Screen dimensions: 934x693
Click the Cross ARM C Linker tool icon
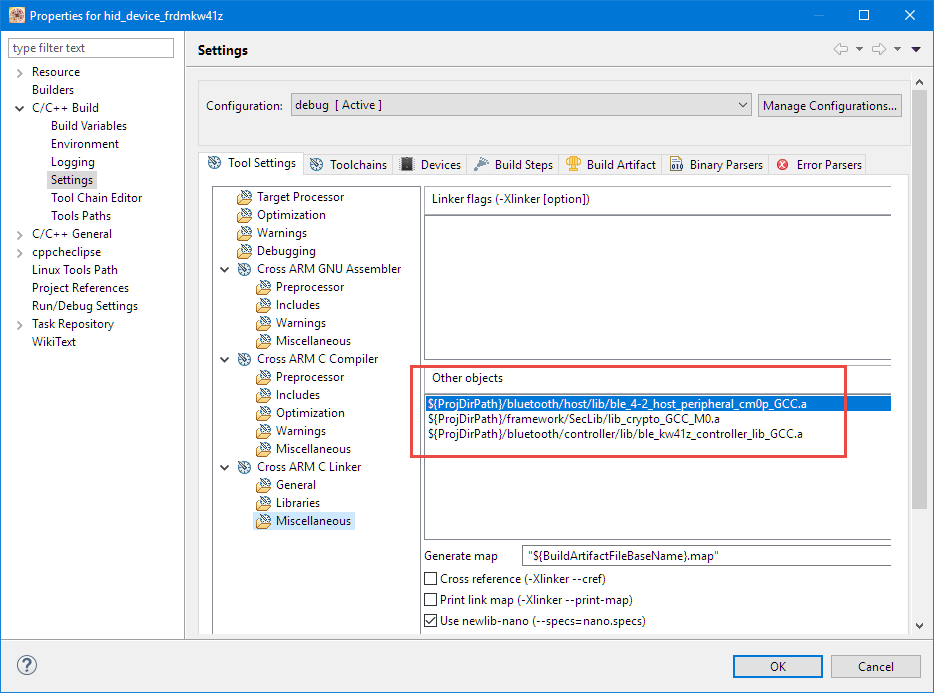(244, 467)
